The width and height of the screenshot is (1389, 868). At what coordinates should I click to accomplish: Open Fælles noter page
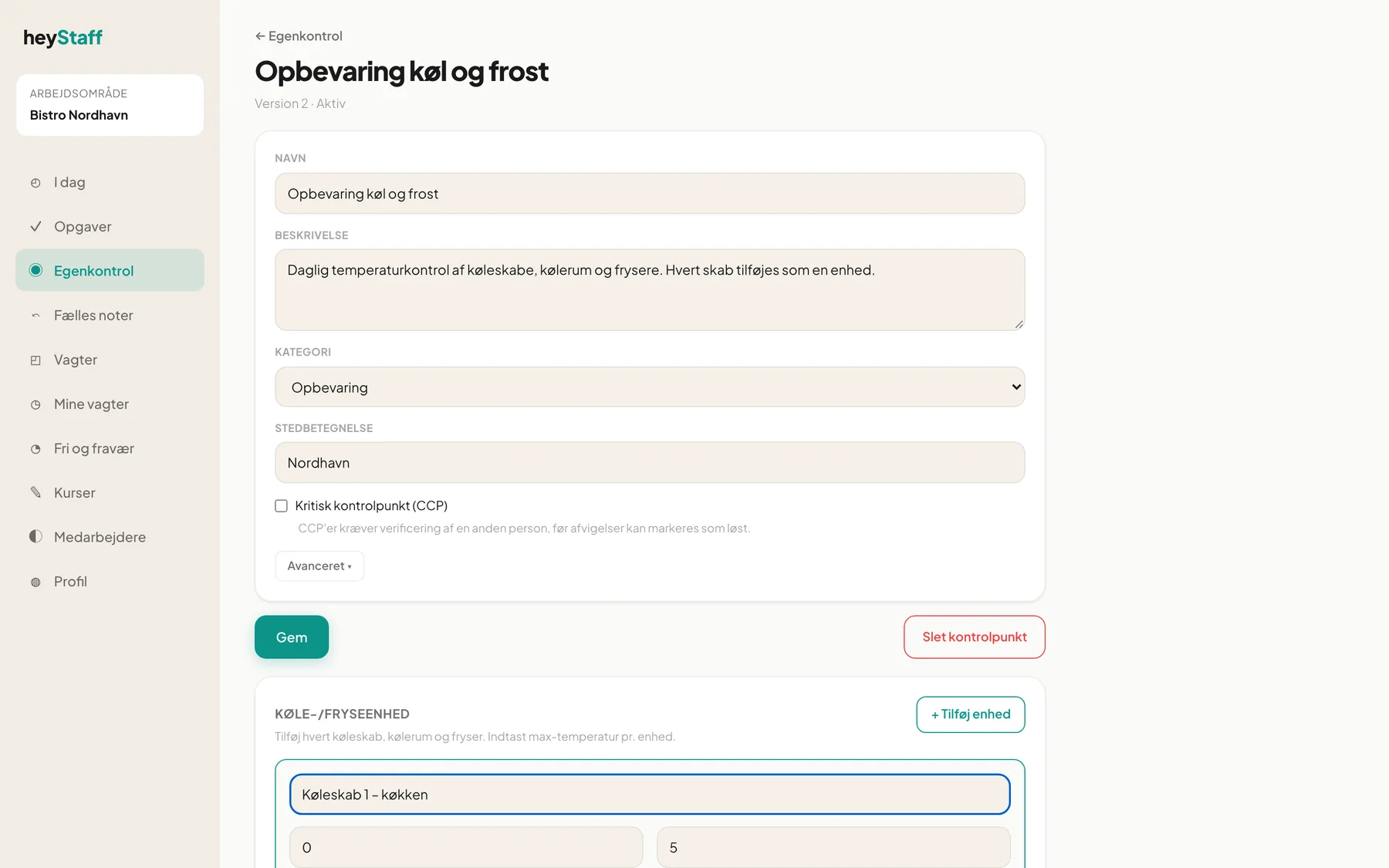click(110, 316)
